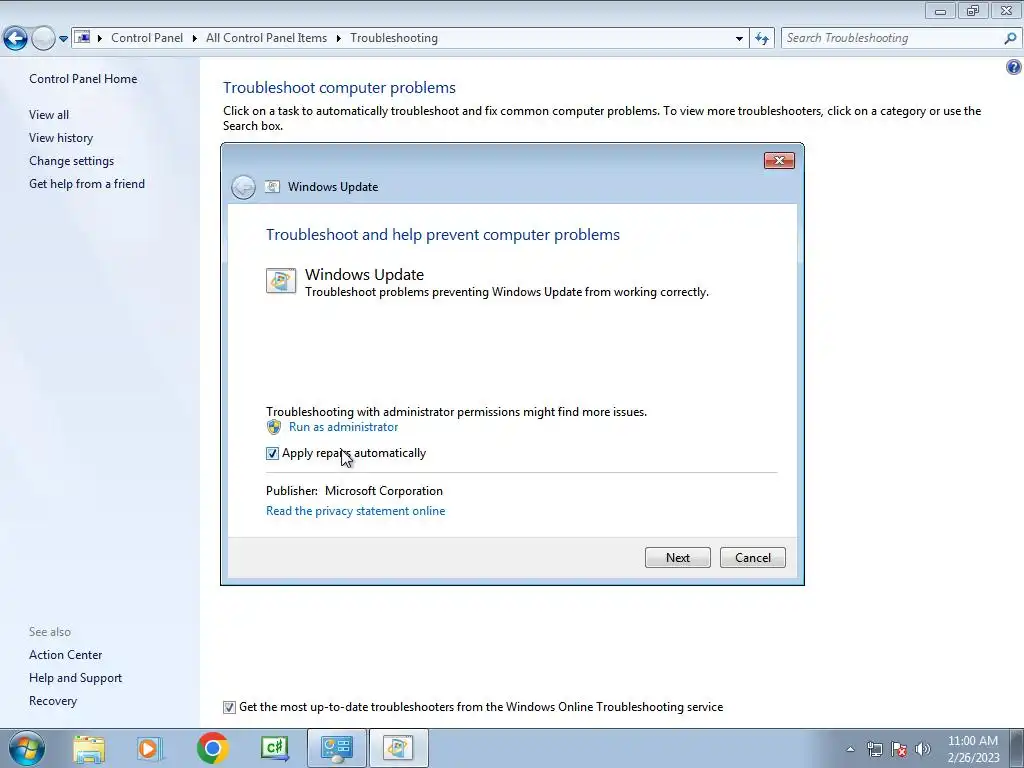The width and height of the screenshot is (1024, 768).
Task: Click Get help from a friend
Action: click(x=87, y=184)
